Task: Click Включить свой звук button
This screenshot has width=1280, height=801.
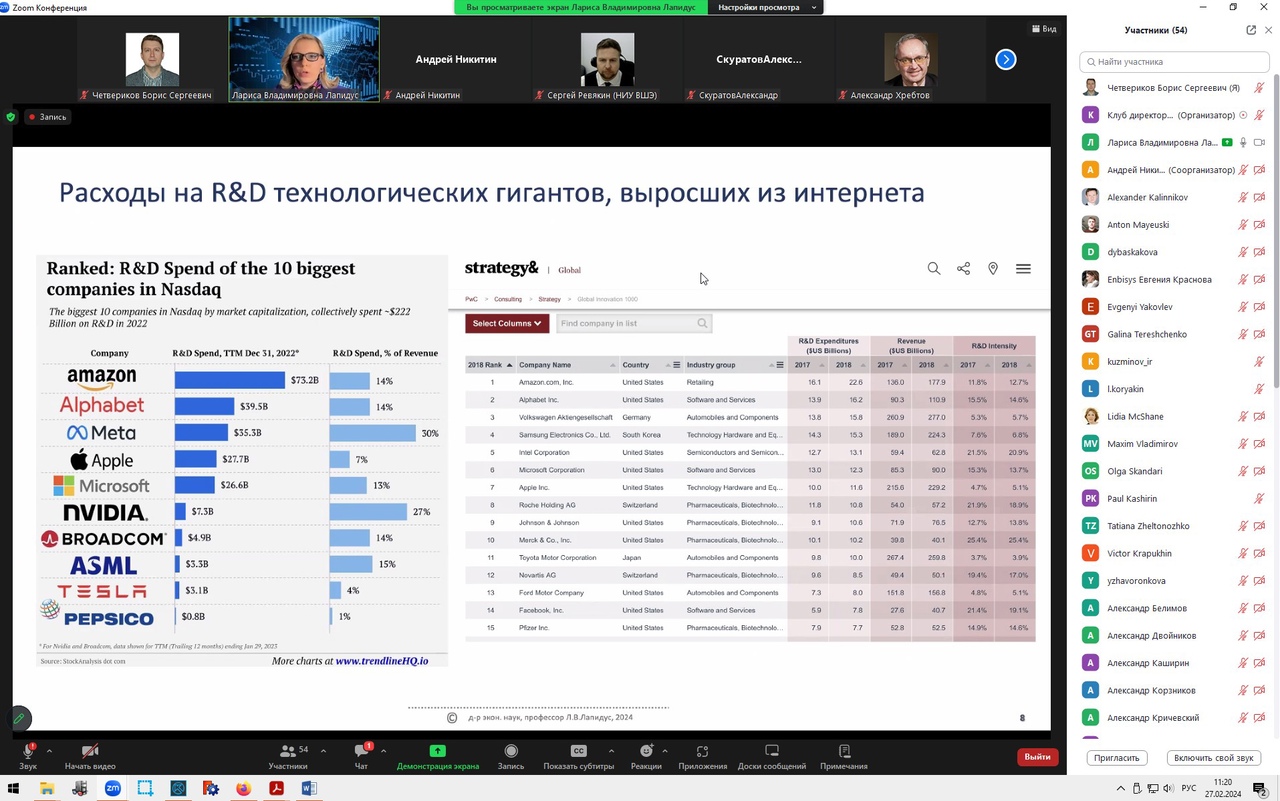Action: tap(1213, 758)
